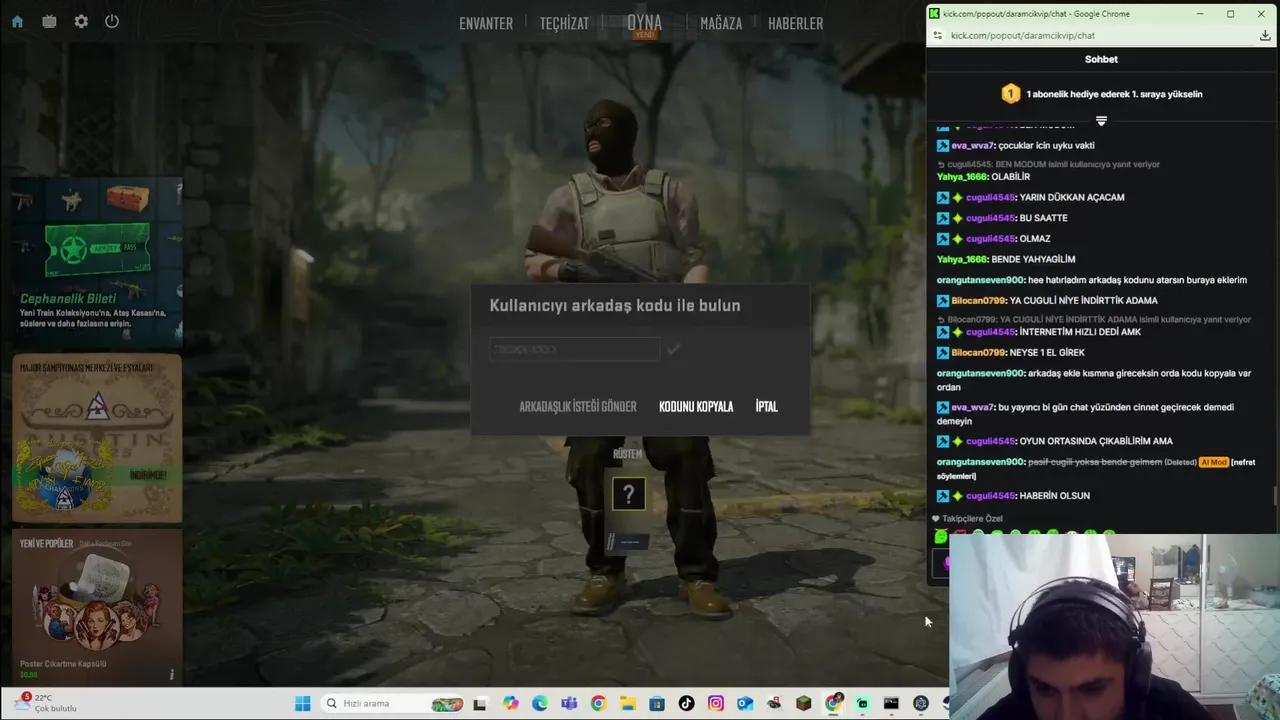Open Microsoft Store from the taskbar

click(x=657, y=703)
